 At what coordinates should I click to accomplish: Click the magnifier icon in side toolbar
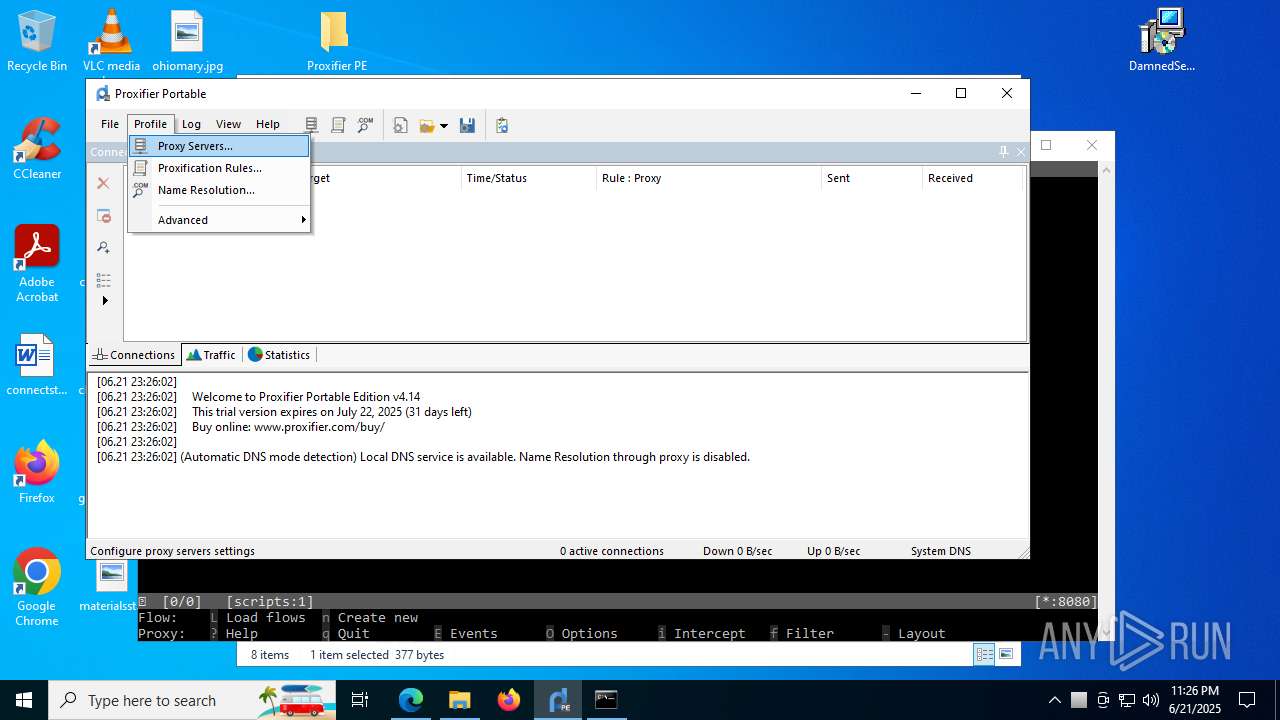coord(103,247)
